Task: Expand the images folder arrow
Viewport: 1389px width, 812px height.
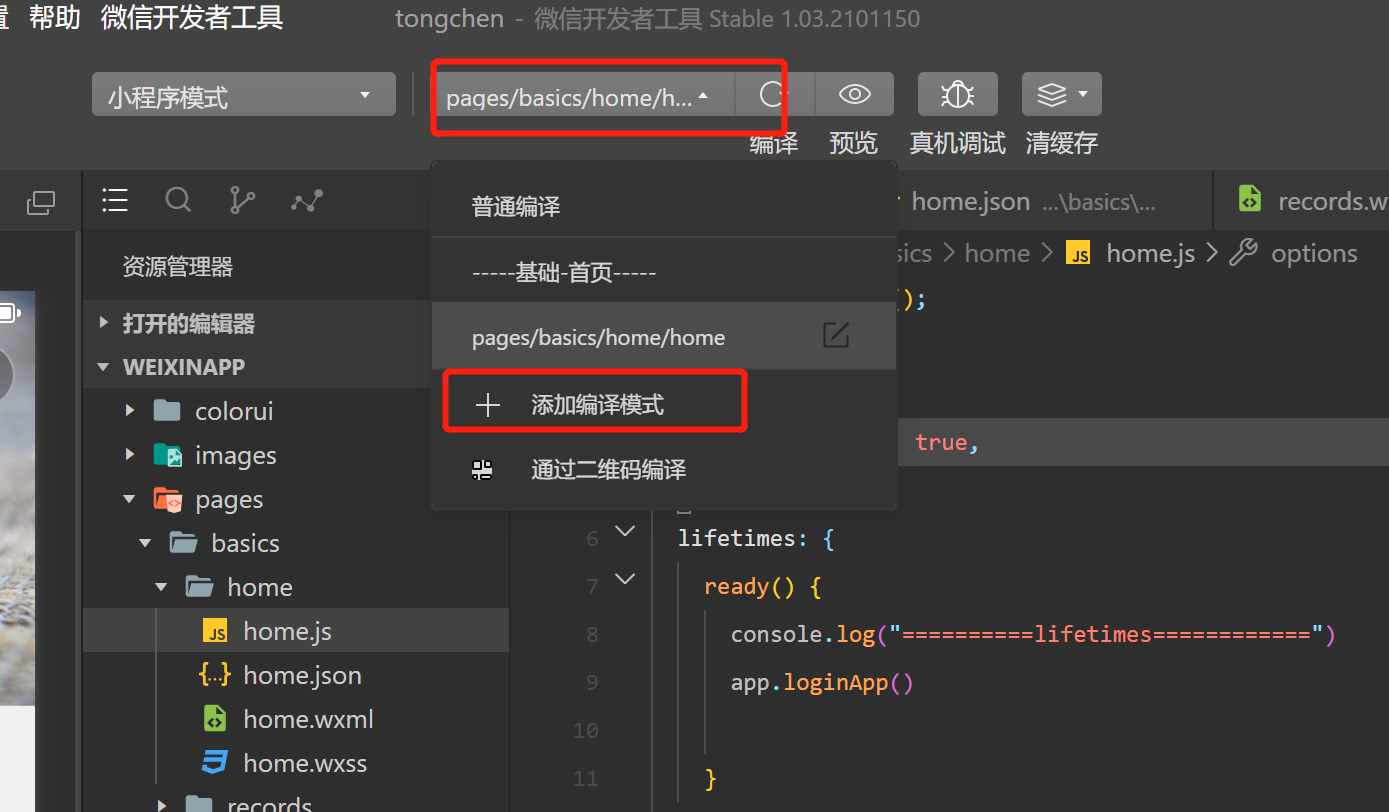Action: point(130,455)
